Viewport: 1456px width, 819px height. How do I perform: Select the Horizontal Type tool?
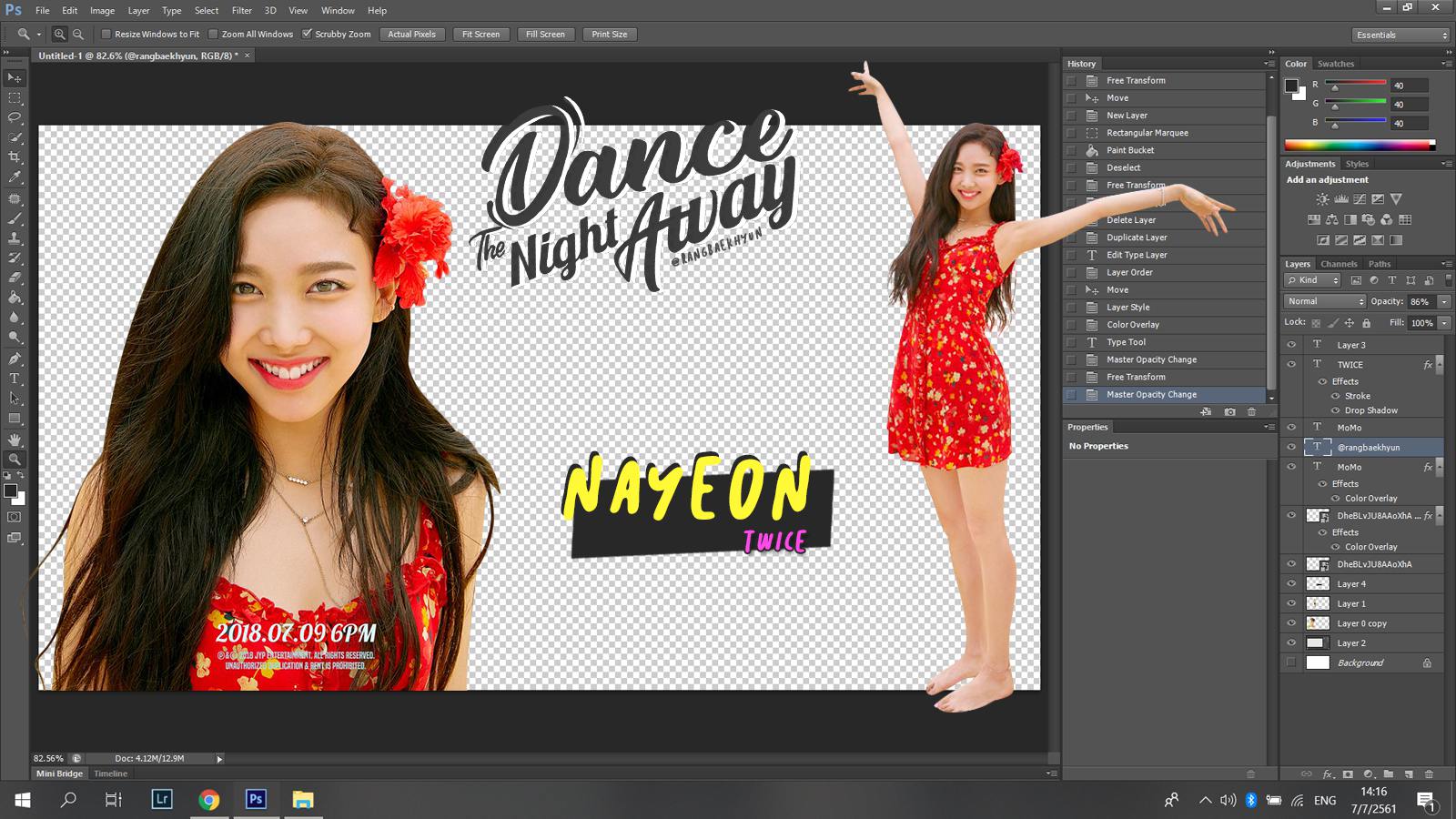(15, 378)
